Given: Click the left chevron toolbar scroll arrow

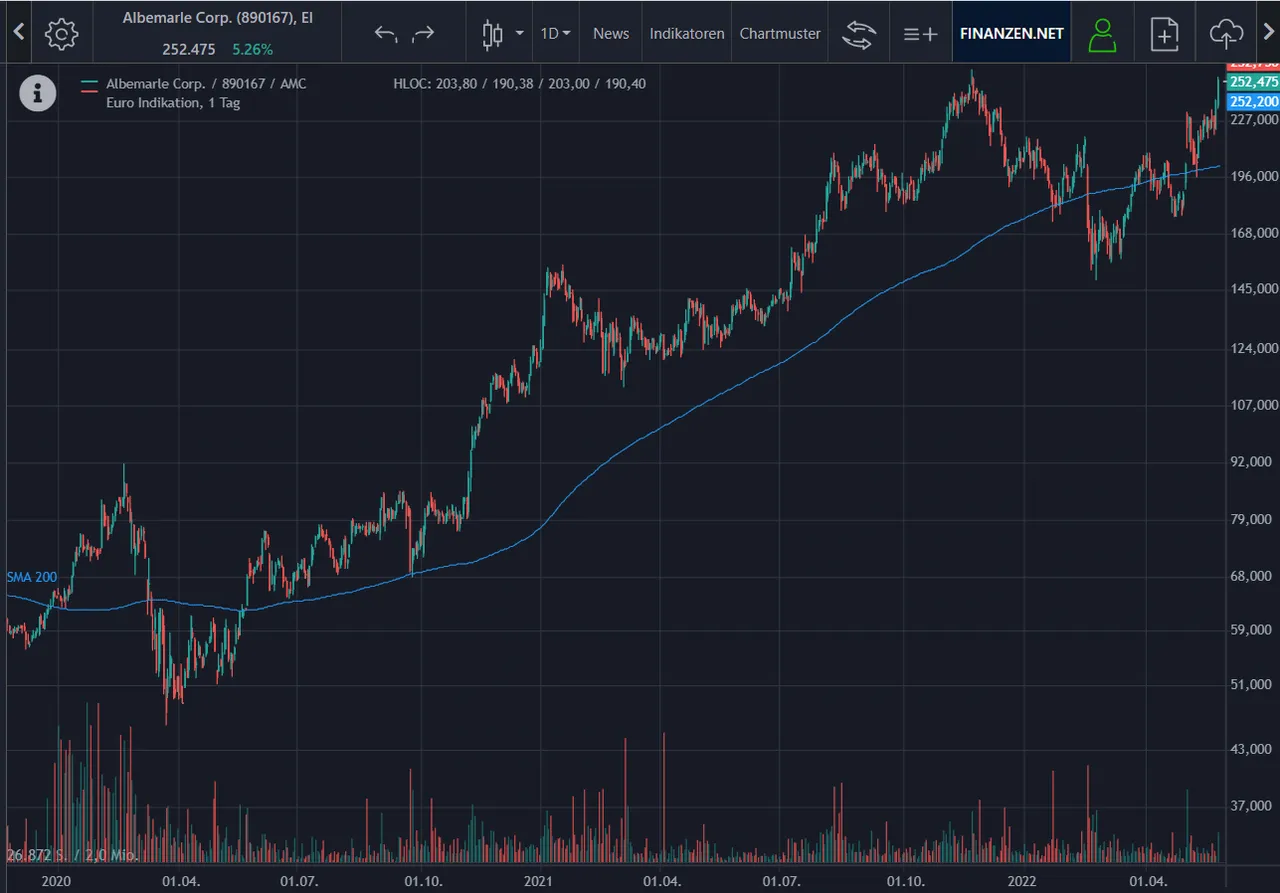Looking at the screenshot, I should (17, 32).
